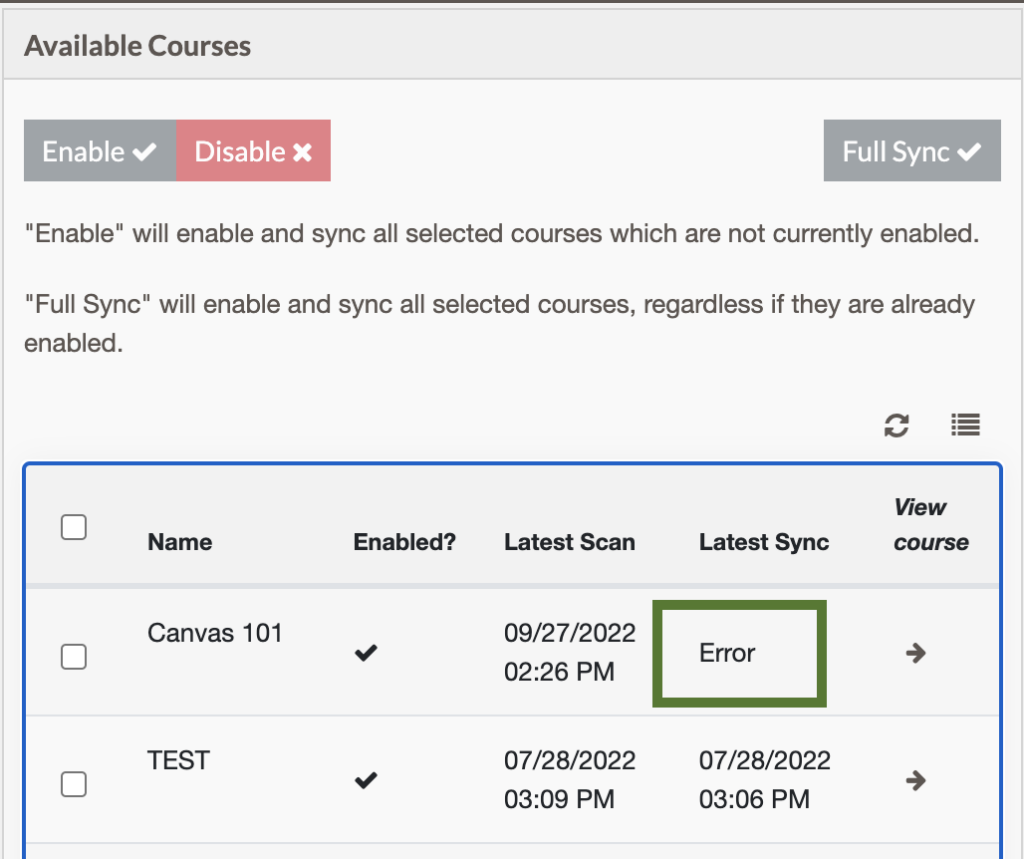Click the Latest Sync column header
1024x859 pixels.
click(763, 542)
